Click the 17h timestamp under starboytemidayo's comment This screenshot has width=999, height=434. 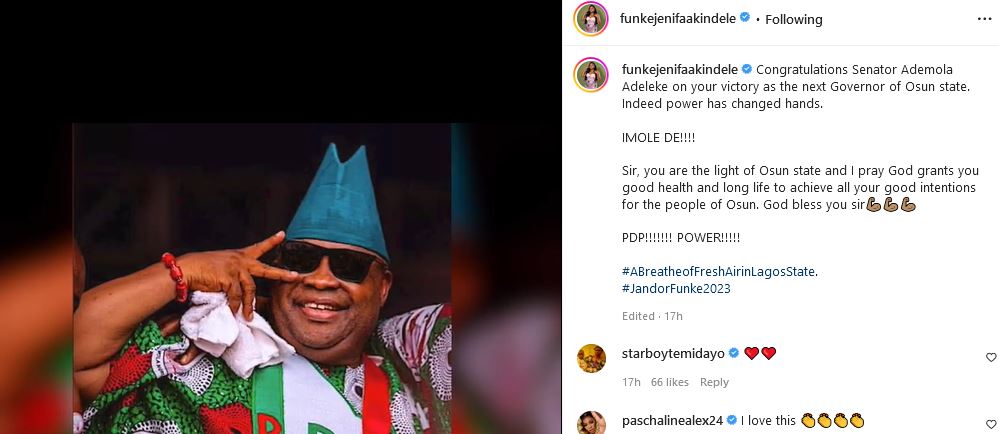click(x=630, y=382)
